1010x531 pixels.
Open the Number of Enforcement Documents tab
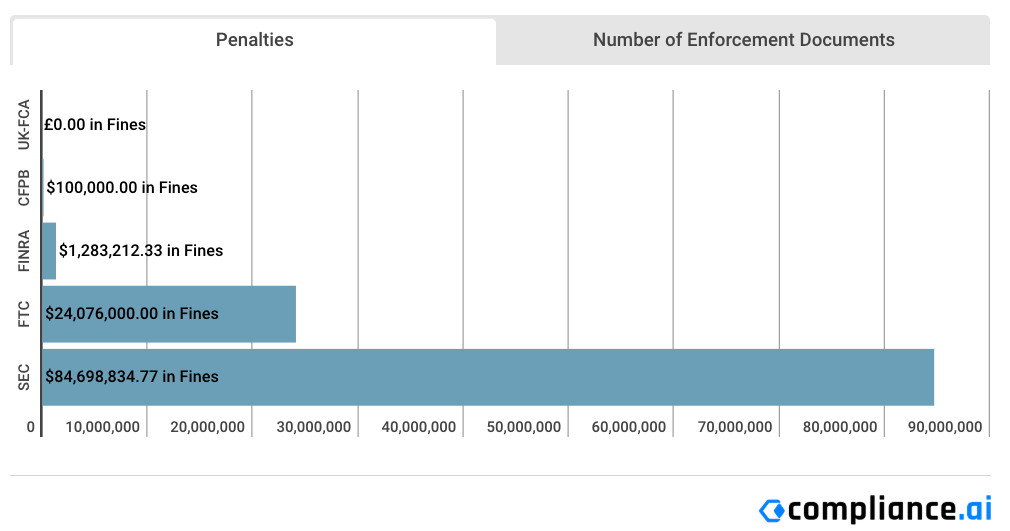(x=743, y=41)
